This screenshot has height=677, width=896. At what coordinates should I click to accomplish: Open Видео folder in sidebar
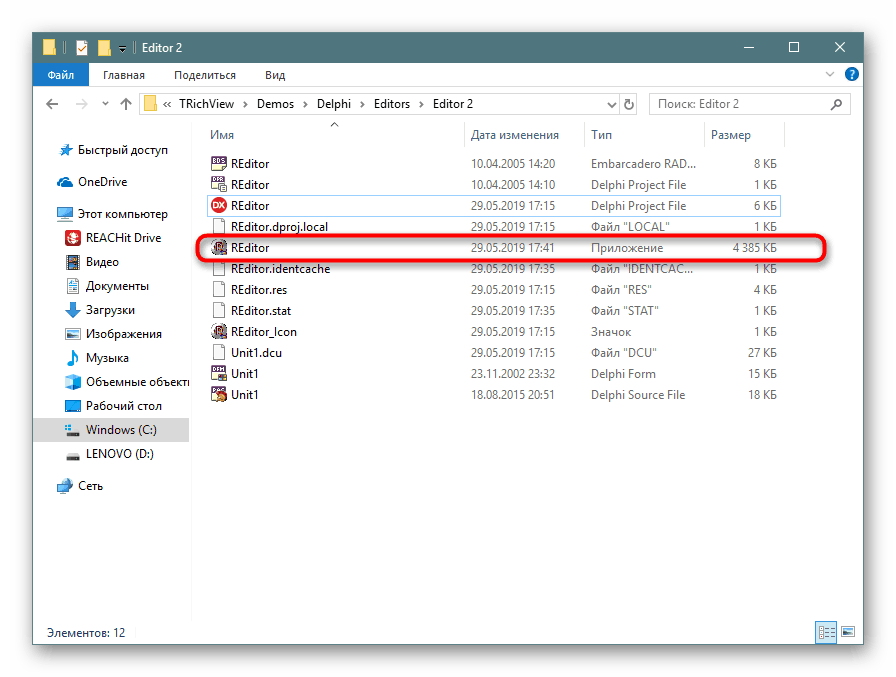pos(93,262)
